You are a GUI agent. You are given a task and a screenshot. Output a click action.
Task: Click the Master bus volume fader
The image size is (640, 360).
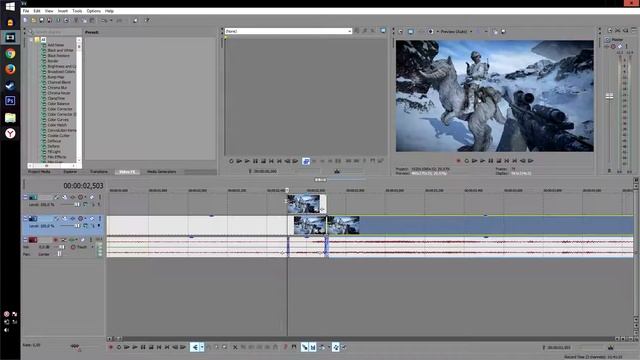pos(609,96)
